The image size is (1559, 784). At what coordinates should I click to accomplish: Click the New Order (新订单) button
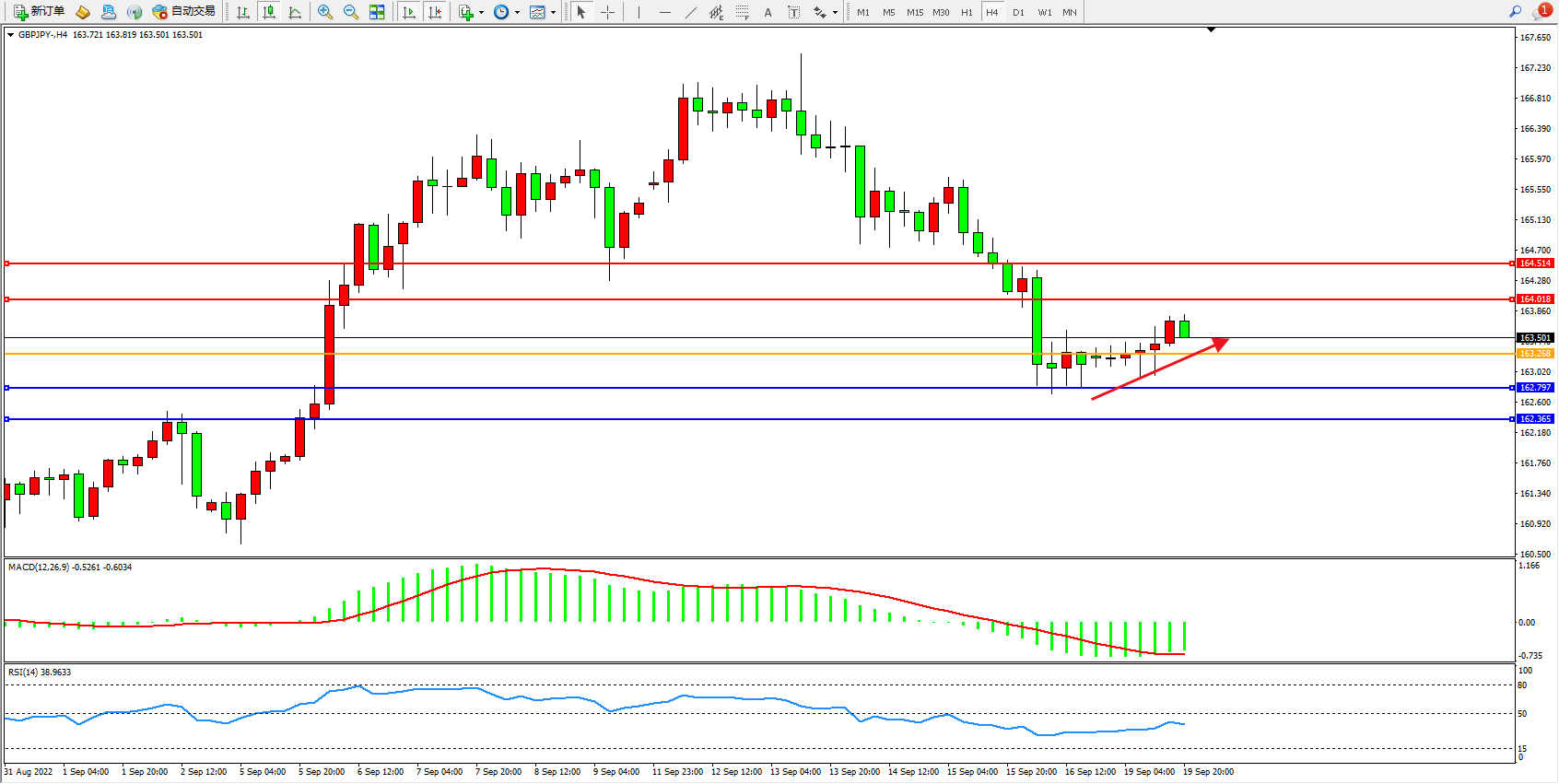coord(39,12)
